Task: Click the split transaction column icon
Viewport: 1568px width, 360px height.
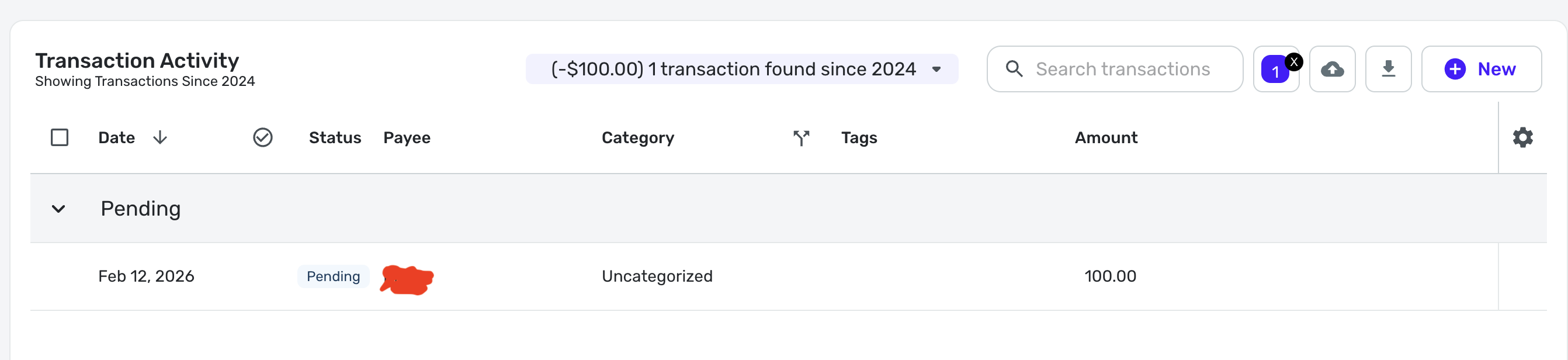Action: click(x=801, y=139)
